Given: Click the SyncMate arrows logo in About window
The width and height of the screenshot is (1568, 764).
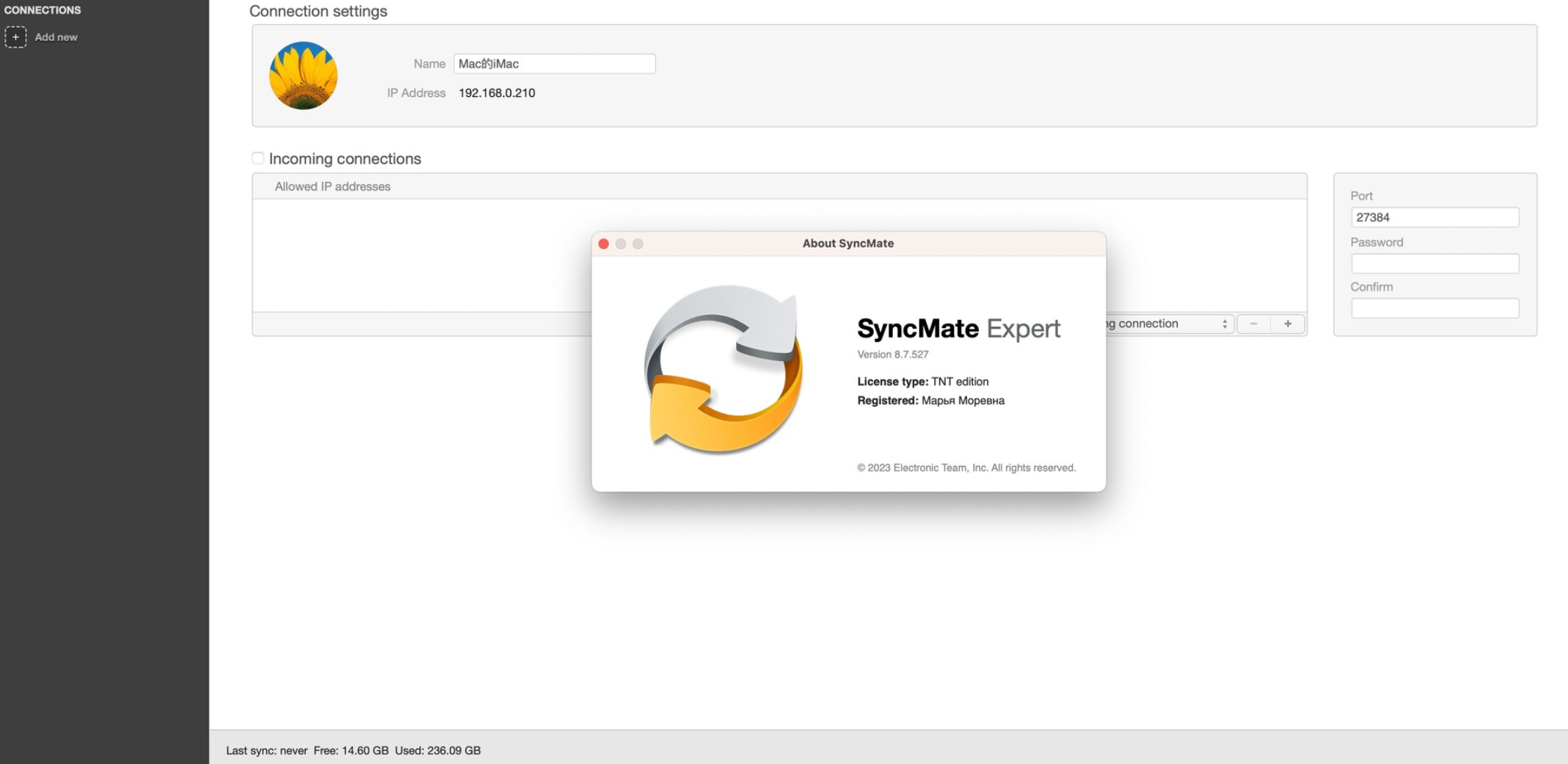Looking at the screenshot, I should (723, 369).
